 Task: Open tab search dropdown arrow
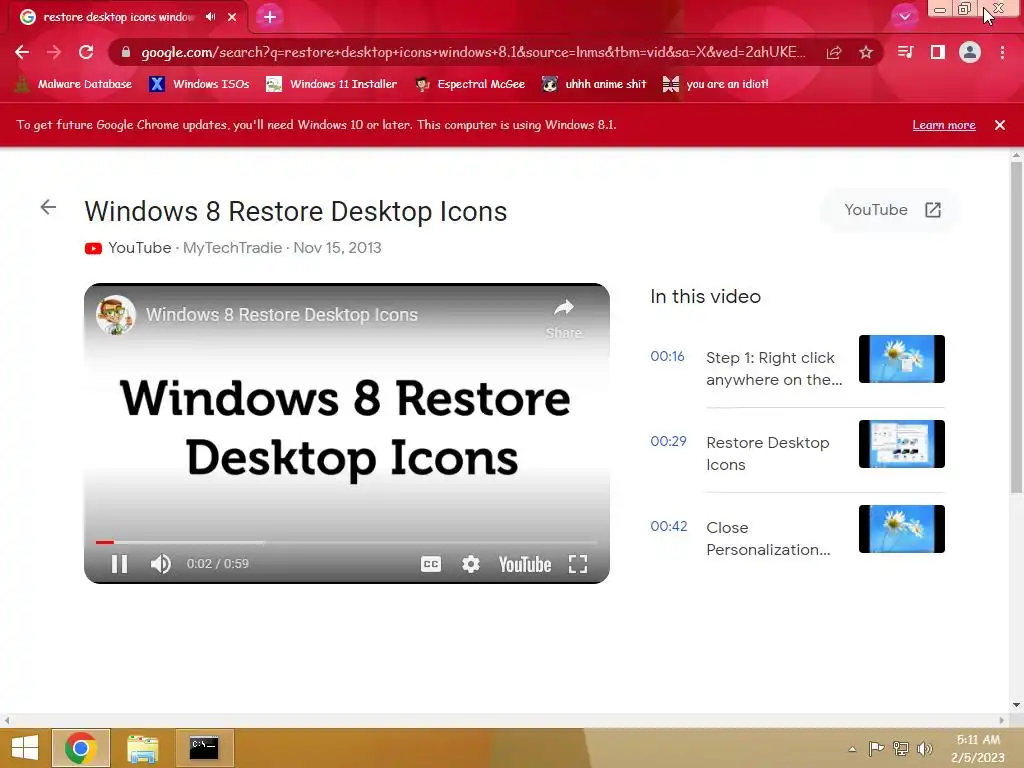coord(904,17)
